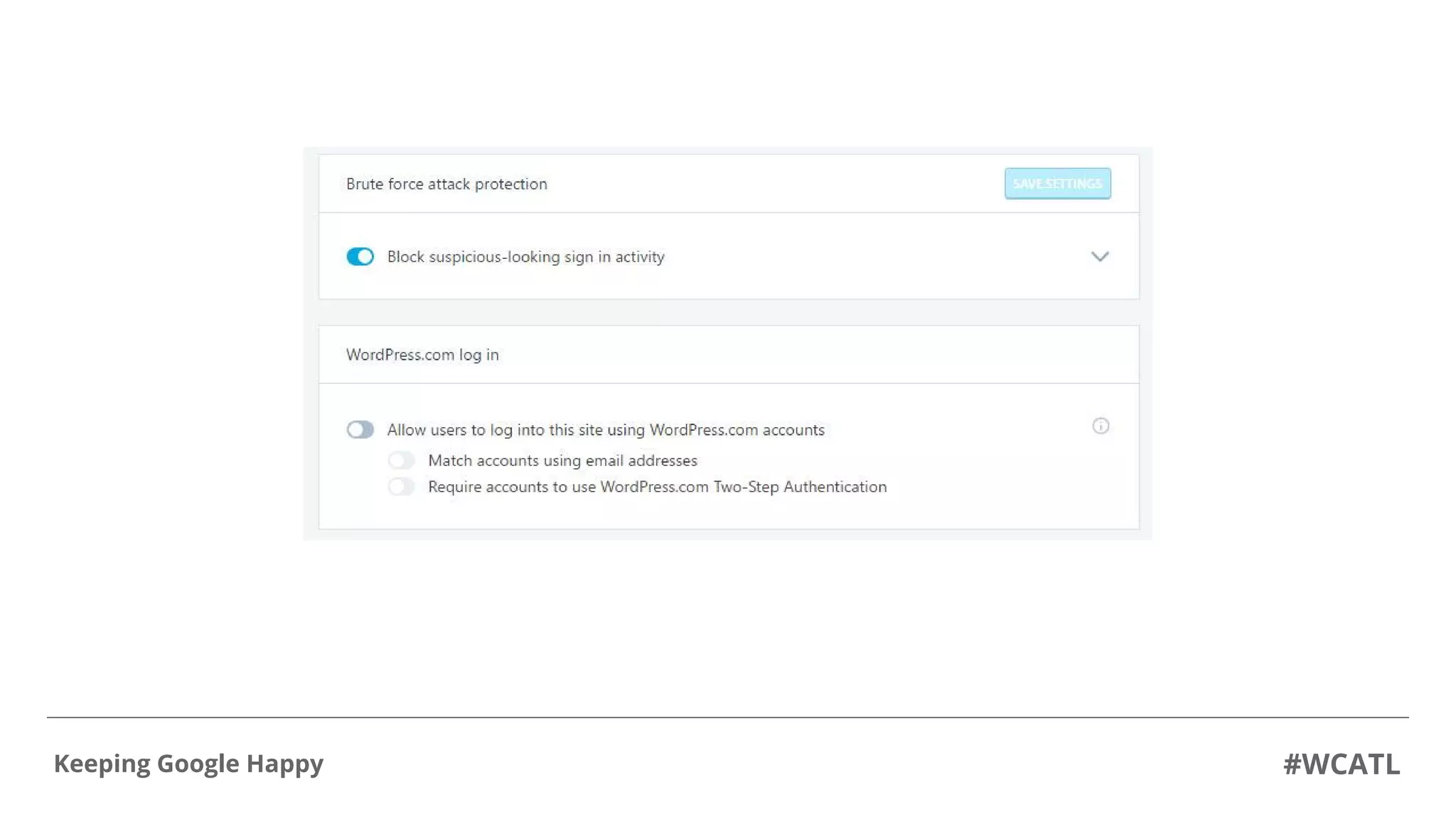Click 'WordPress.com accounts' at end of Allow label
This screenshot has width=1456, height=819.
pos(737,430)
